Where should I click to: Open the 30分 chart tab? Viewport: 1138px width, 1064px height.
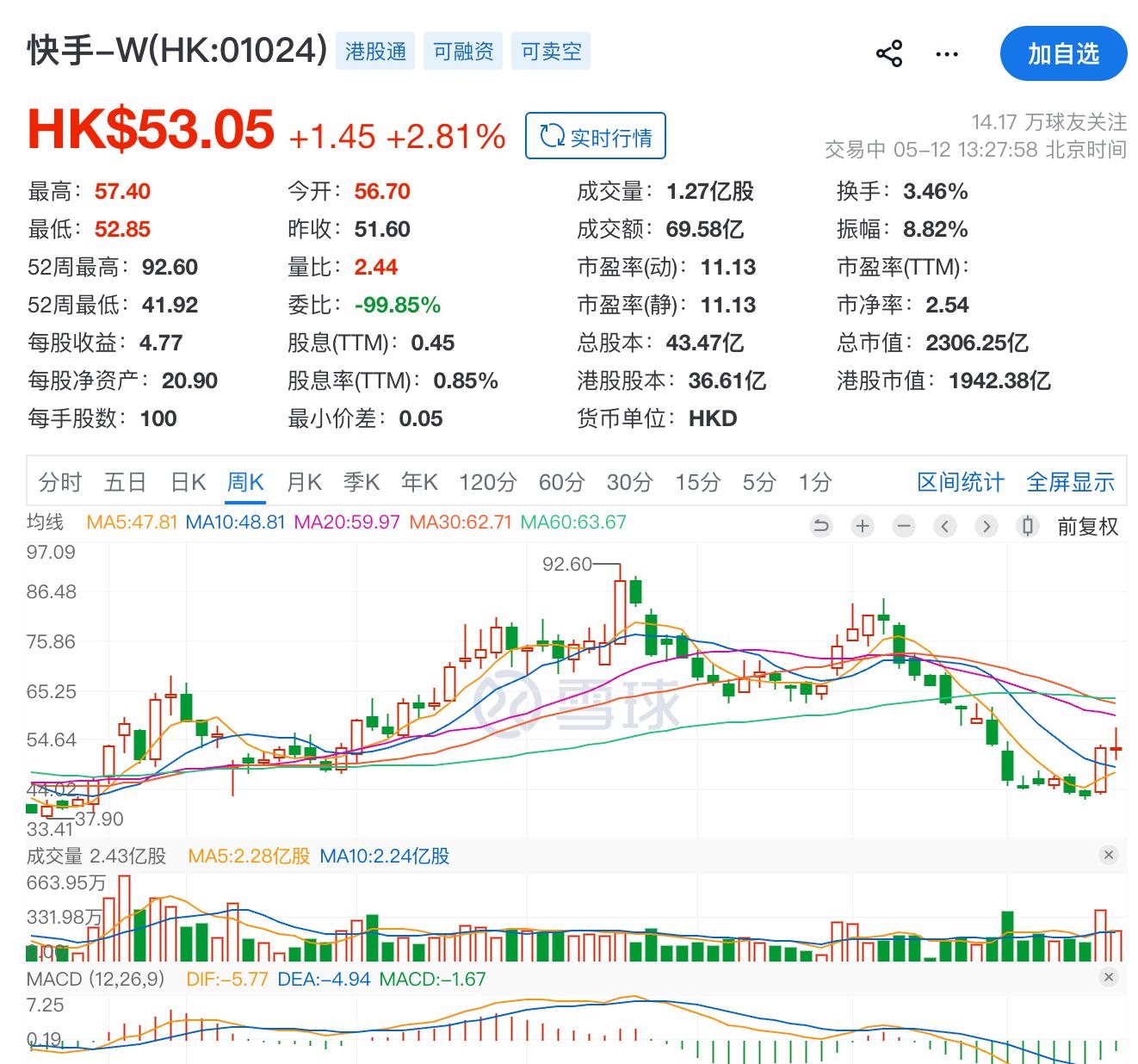click(x=629, y=482)
